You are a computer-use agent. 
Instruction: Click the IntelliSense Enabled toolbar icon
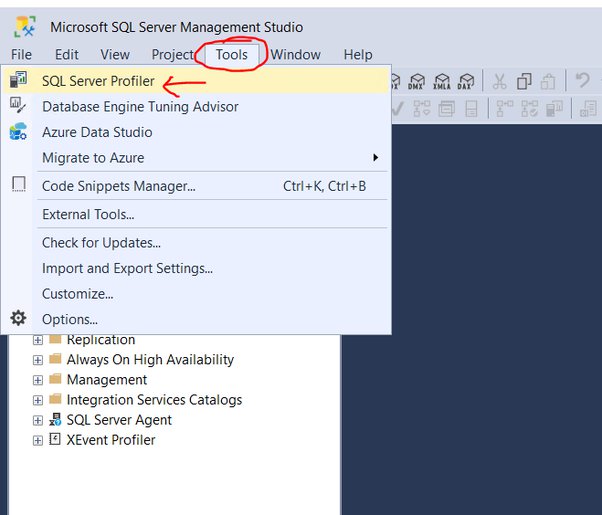[x=471, y=109]
